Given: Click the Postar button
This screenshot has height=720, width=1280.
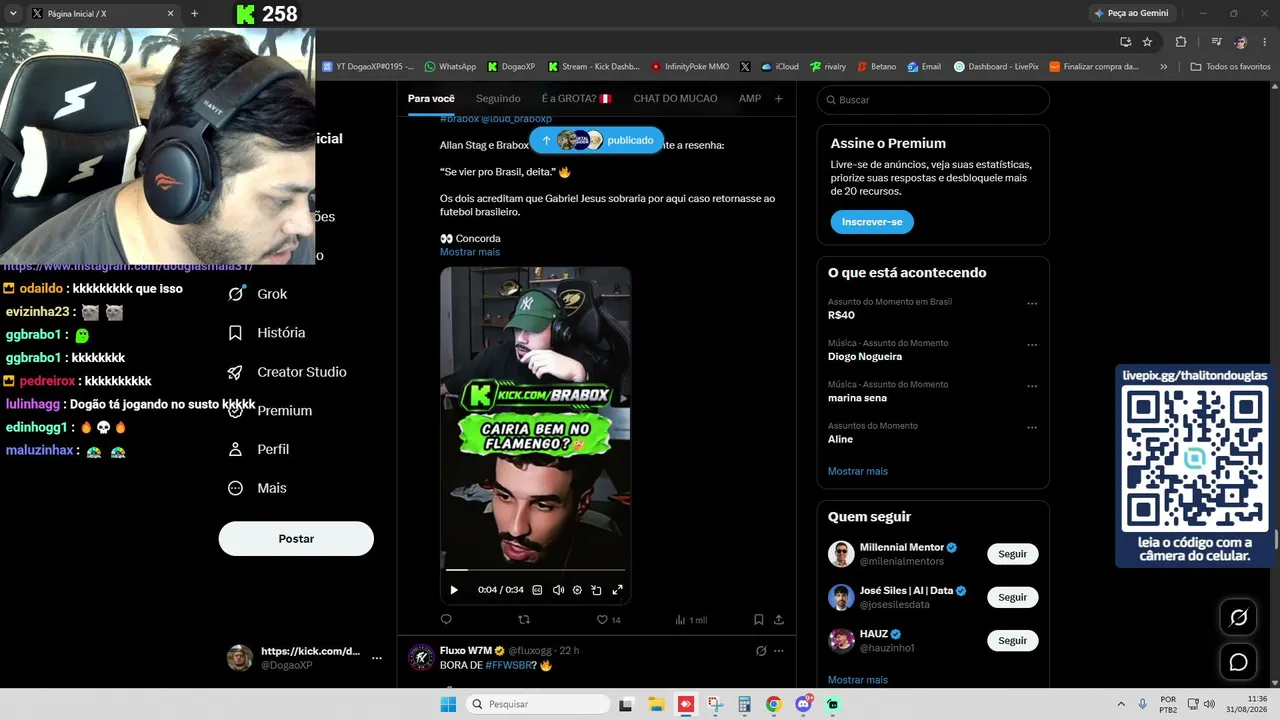Looking at the screenshot, I should [x=296, y=539].
